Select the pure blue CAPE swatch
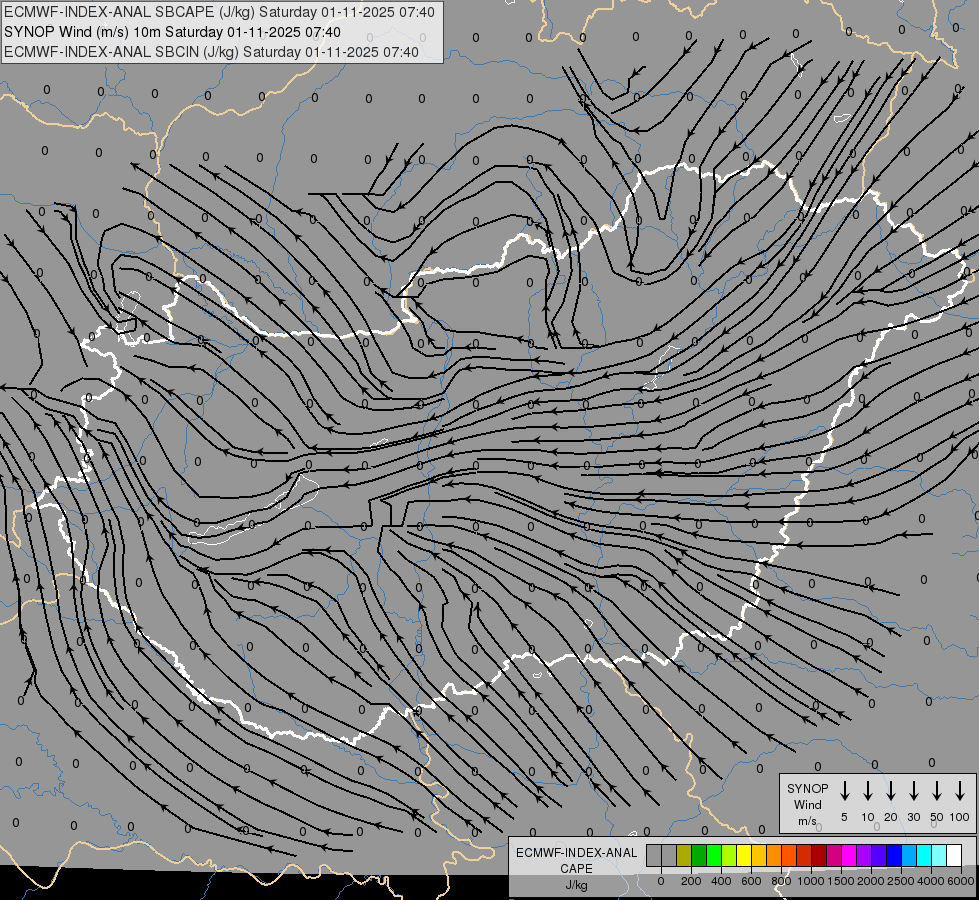The image size is (979, 900). tap(894, 855)
